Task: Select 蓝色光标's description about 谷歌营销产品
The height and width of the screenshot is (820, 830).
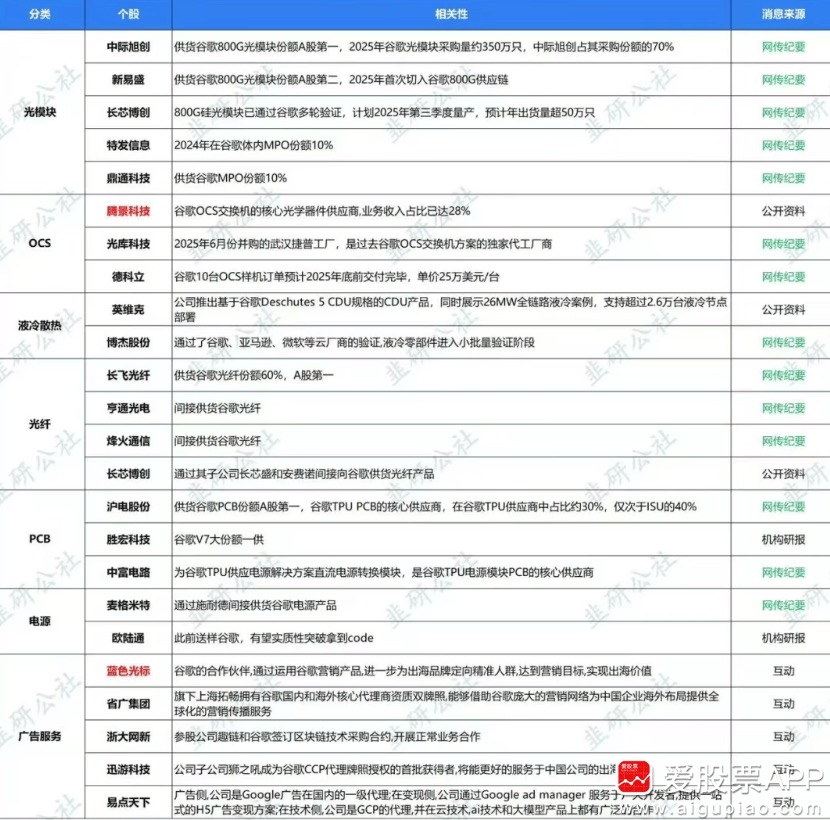Action: click(413, 670)
